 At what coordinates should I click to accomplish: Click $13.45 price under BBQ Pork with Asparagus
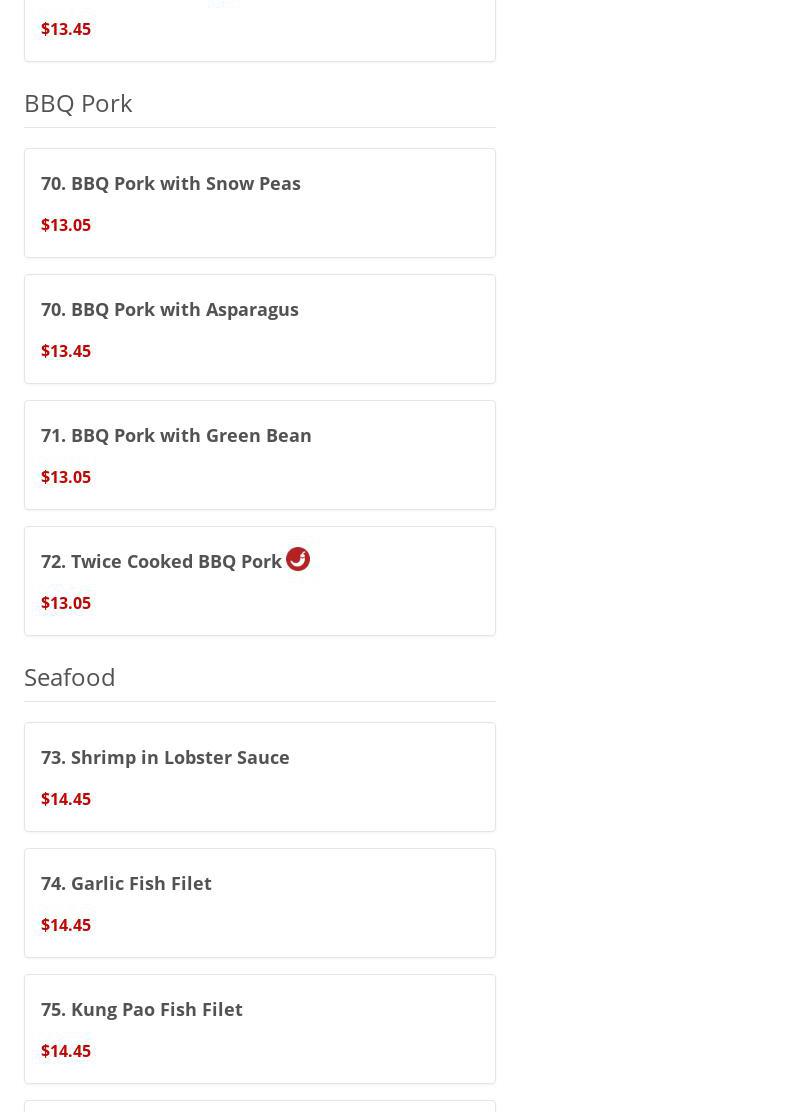tap(66, 351)
